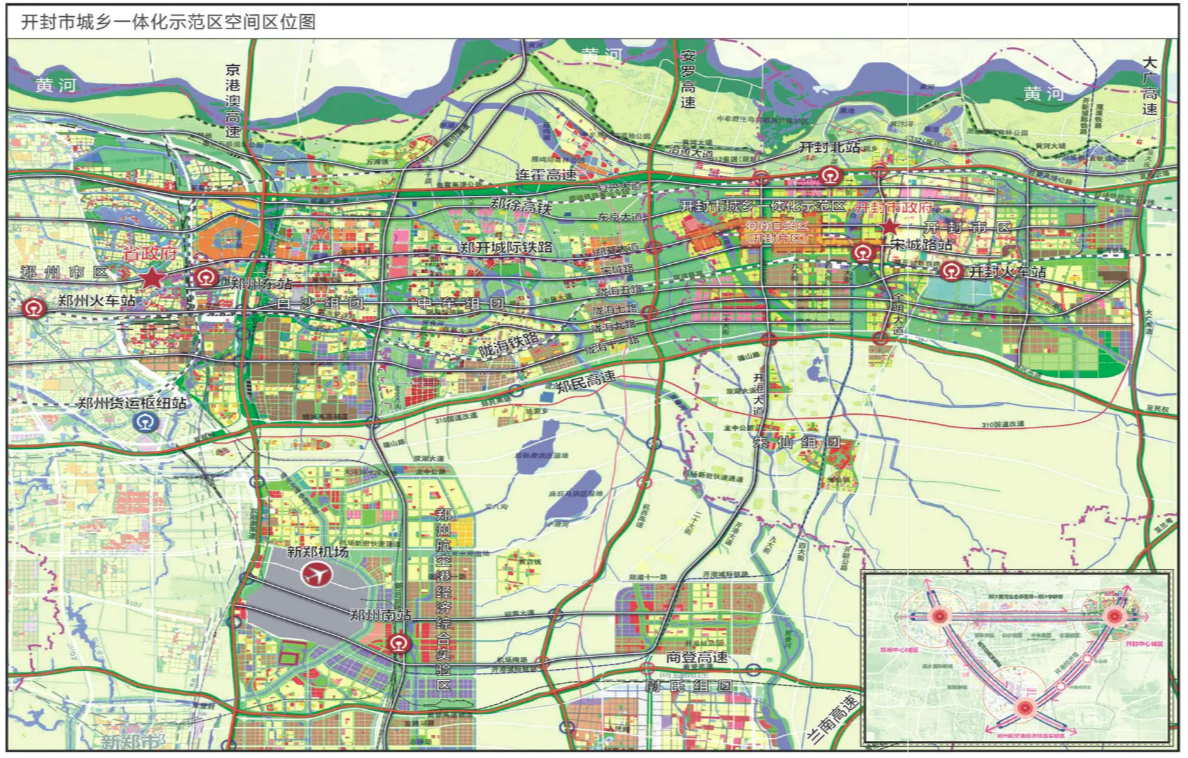Click the 大广高速 label at the top right
Viewport: 1188px width, 758px height.
tap(1150, 87)
